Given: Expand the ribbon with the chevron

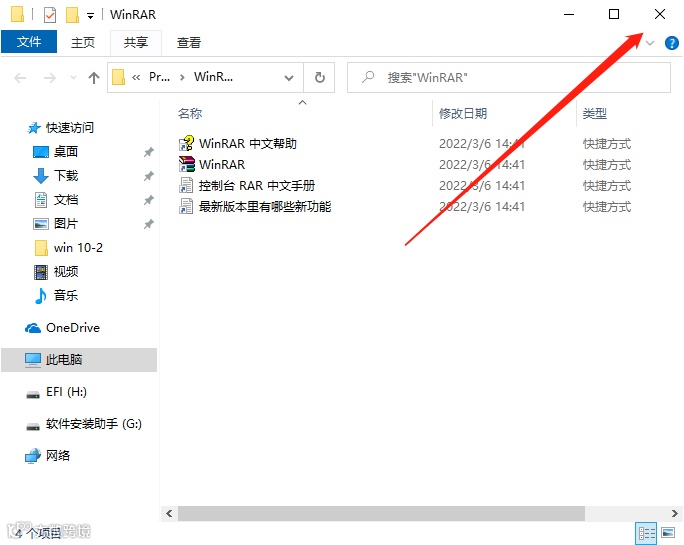Looking at the screenshot, I should pyautogui.click(x=650, y=43).
